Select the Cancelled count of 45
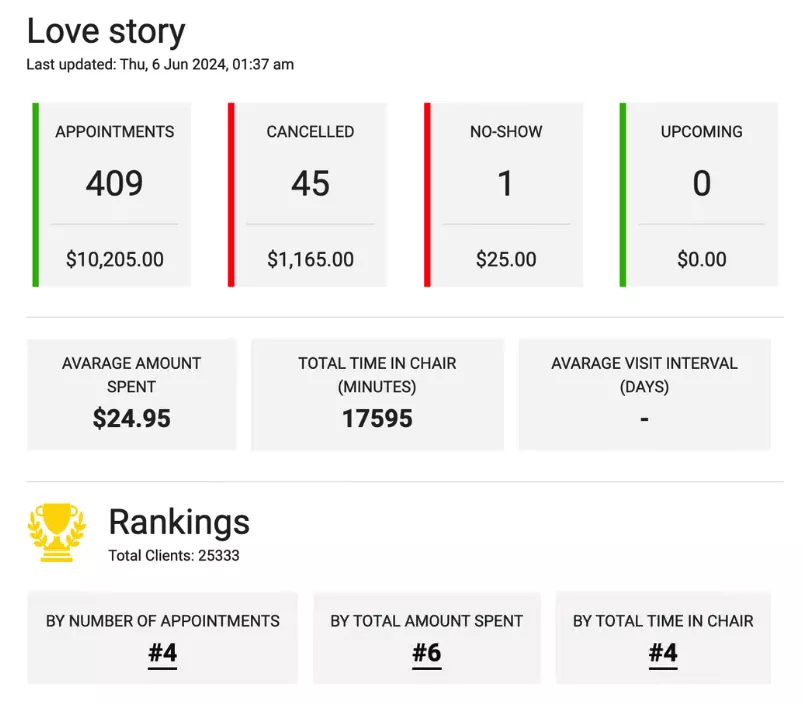 pyautogui.click(x=310, y=184)
